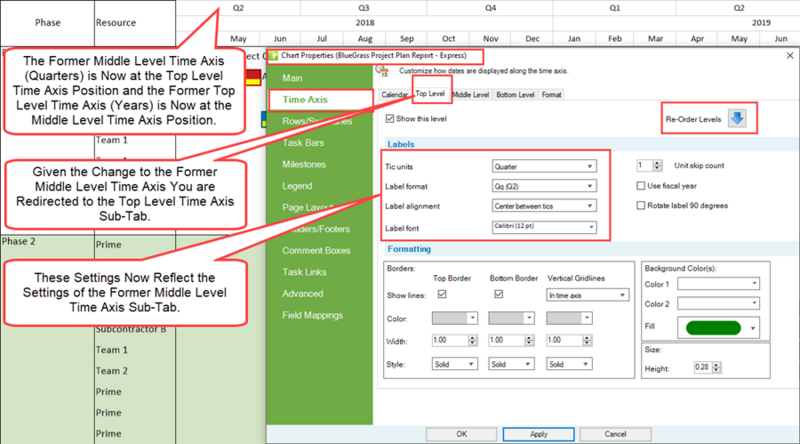Screen dimensions: 800x444
Task: Open the Label font dropdown
Action: coord(544,227)
